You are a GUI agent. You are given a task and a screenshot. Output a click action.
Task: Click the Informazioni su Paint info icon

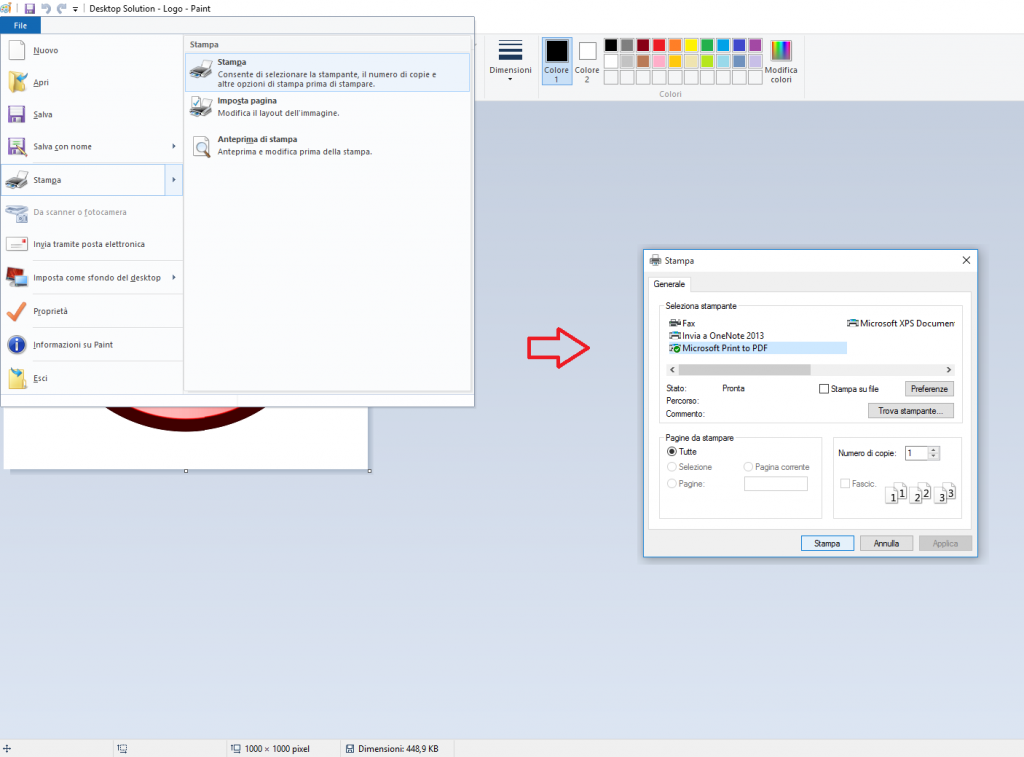pyautogui.click(x=17, y=344)
